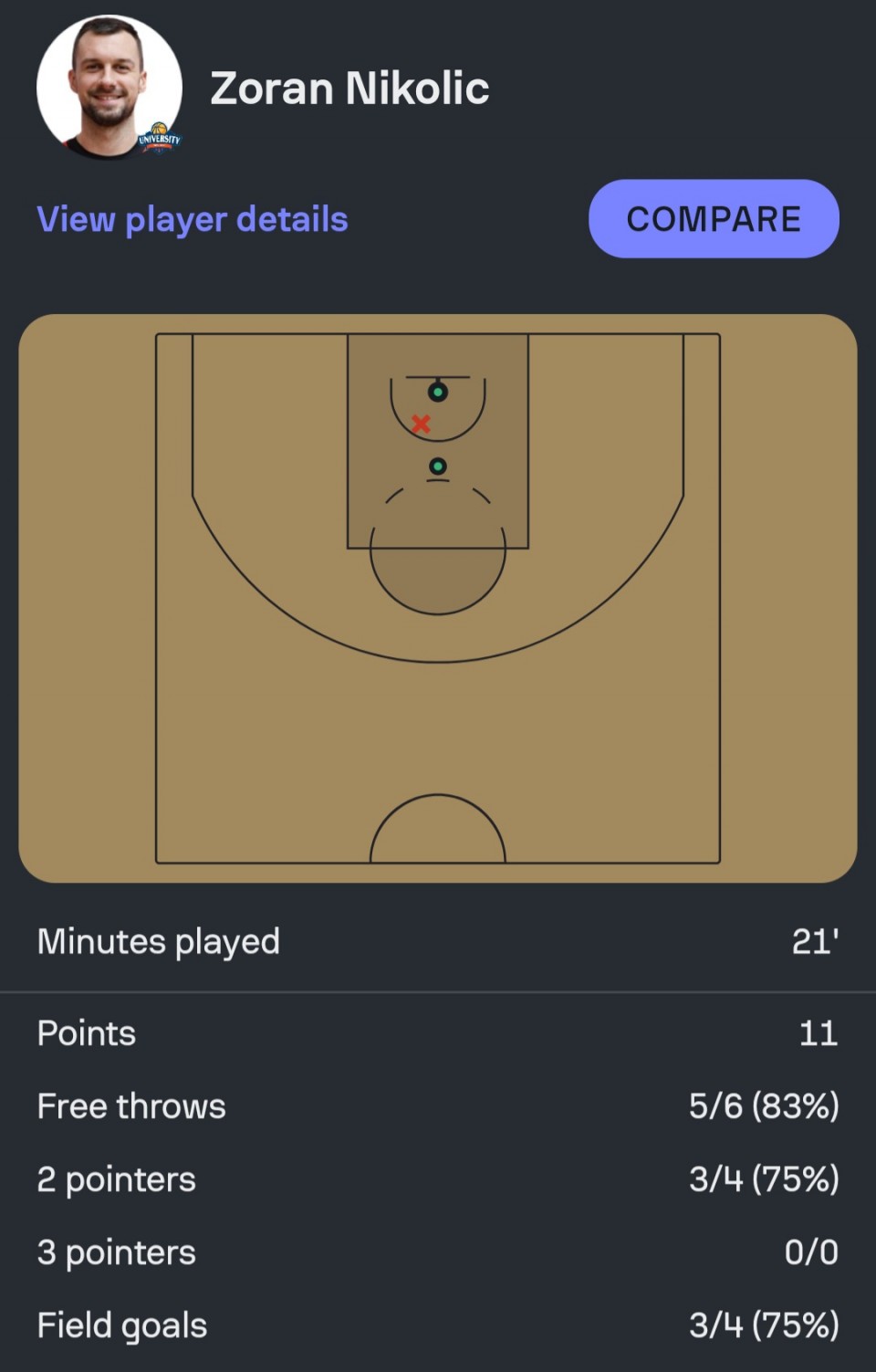This screenshot has height=1372, width=876.
Task: Select the made shot marker near free-throw line
Action: click(438, 466)
